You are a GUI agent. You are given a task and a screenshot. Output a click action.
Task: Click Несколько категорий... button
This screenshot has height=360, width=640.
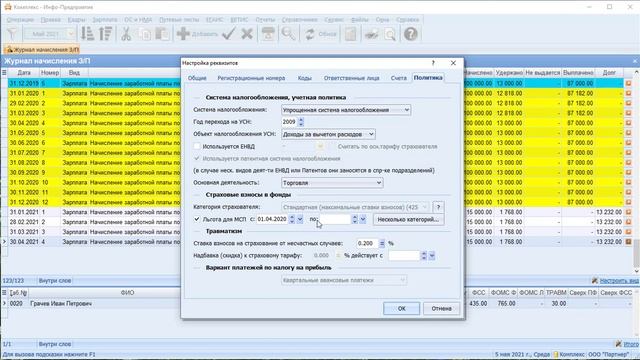point(408,219)
